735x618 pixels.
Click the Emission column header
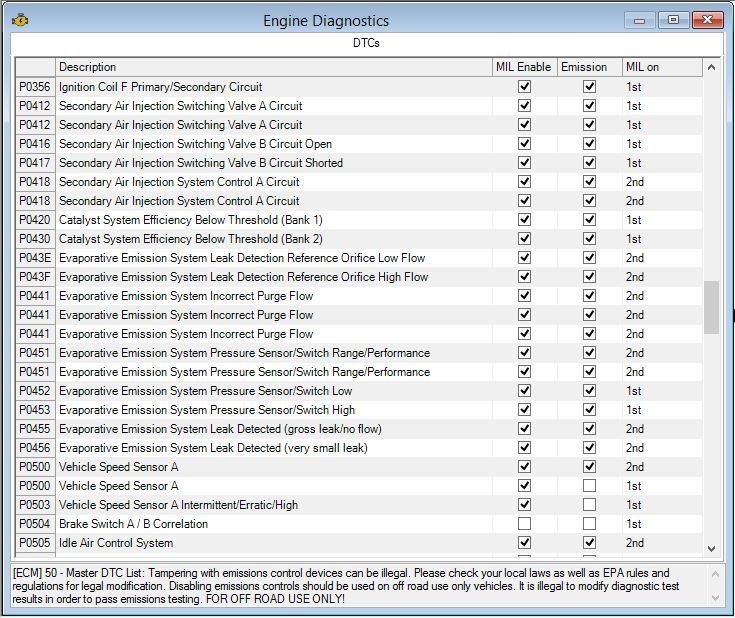click(x=590, y=67)
